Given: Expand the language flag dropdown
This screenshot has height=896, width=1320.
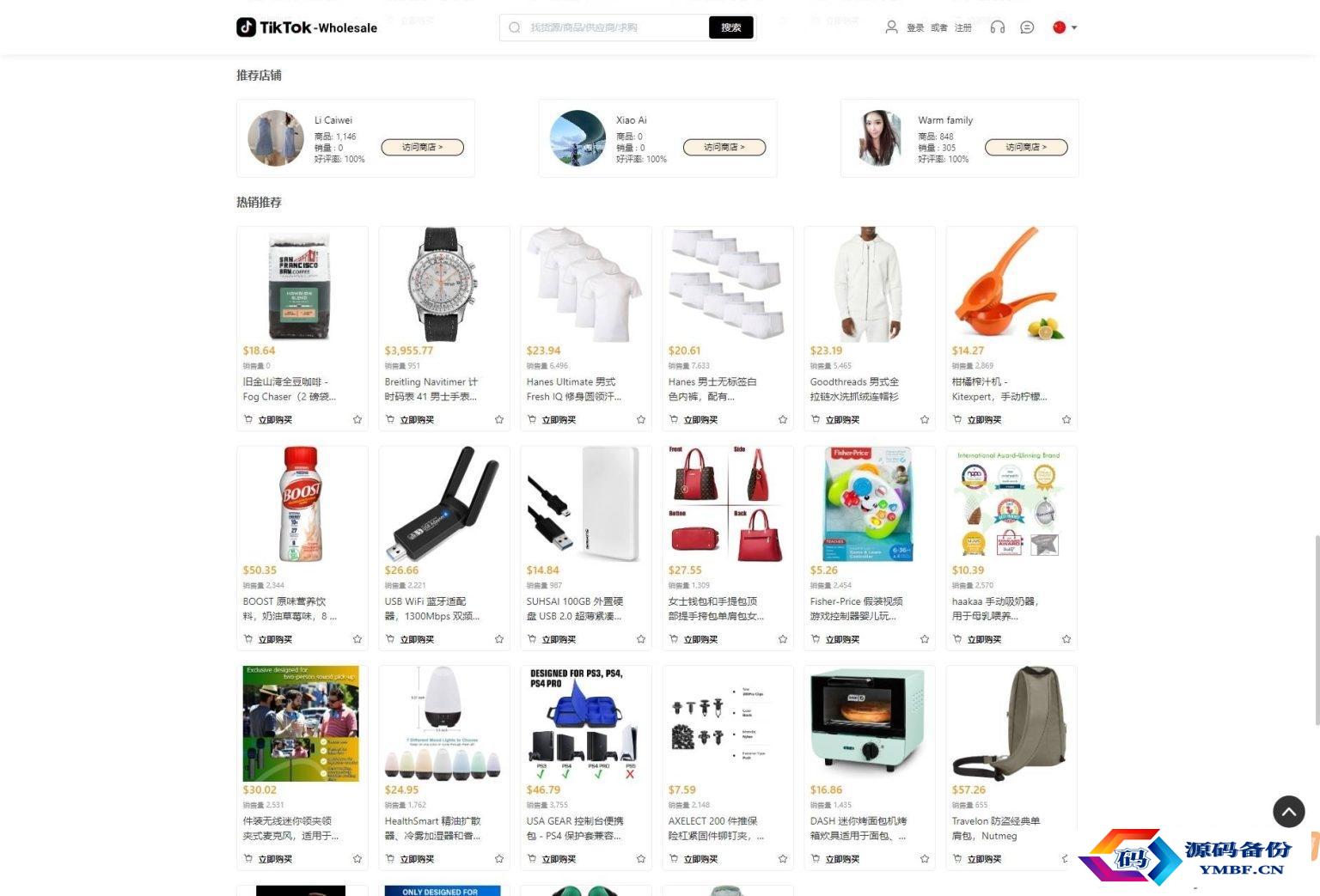Looking at the screenshot, I should coord(1065,27).
